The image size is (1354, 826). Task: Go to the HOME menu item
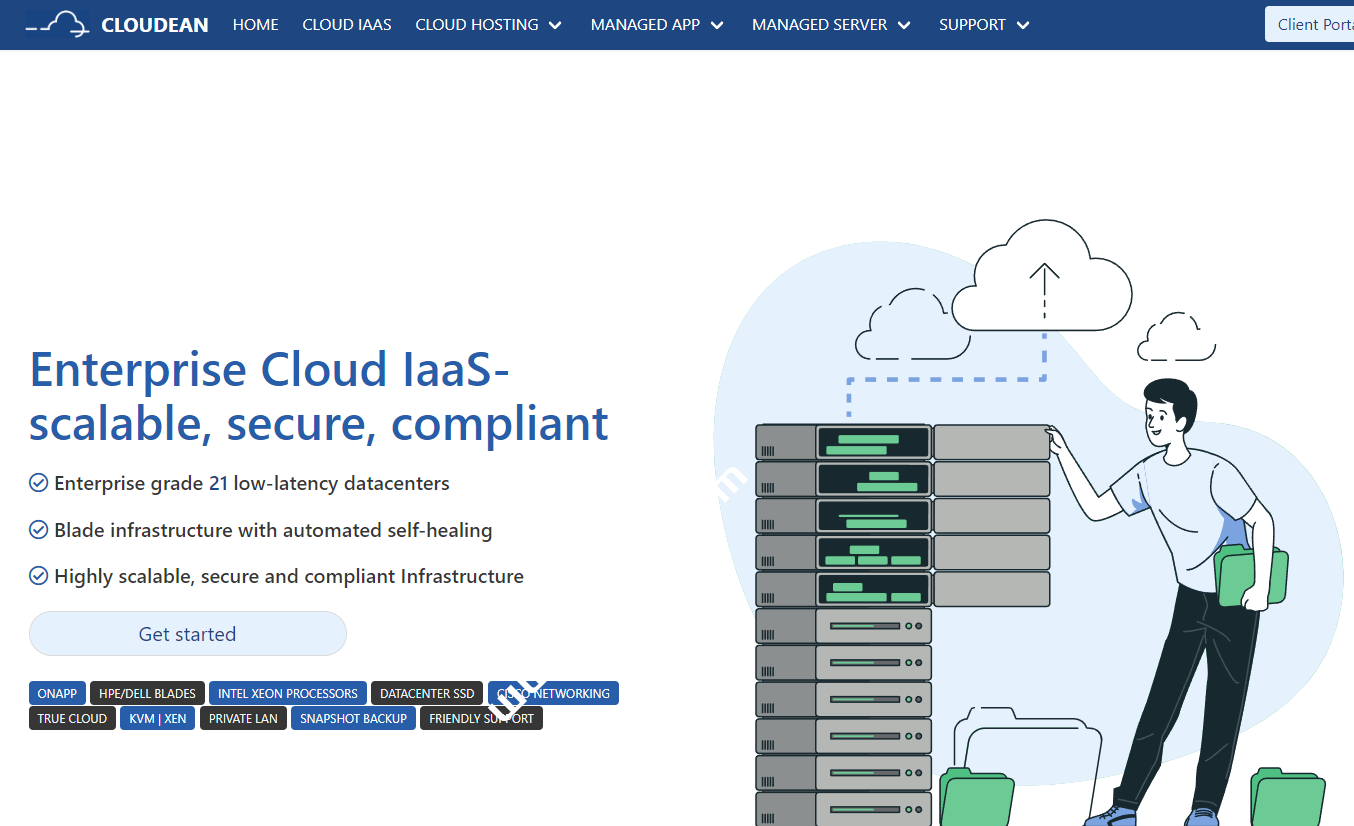click(256, 24)
